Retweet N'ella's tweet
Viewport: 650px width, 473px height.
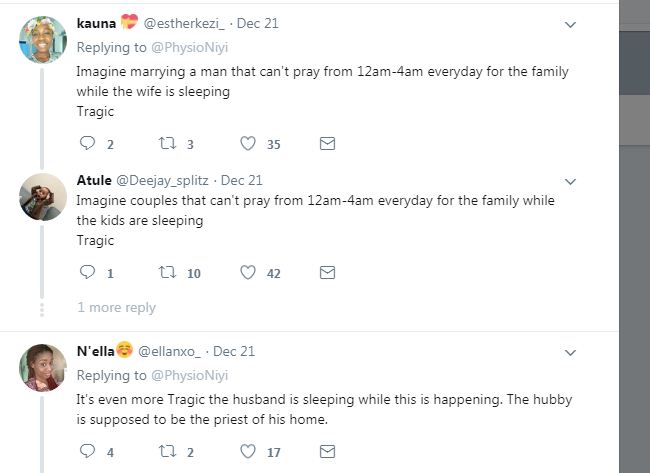(167, 452)
